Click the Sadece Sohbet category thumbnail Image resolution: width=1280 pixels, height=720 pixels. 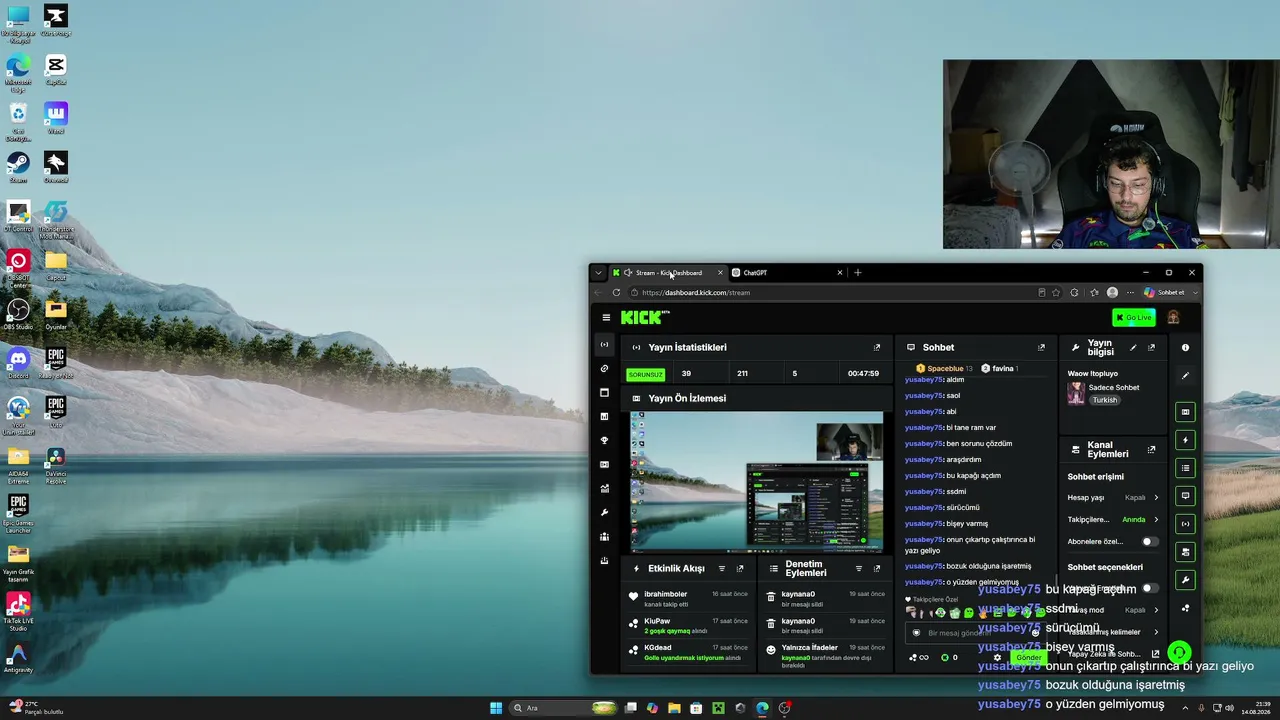click(1076, 393)
